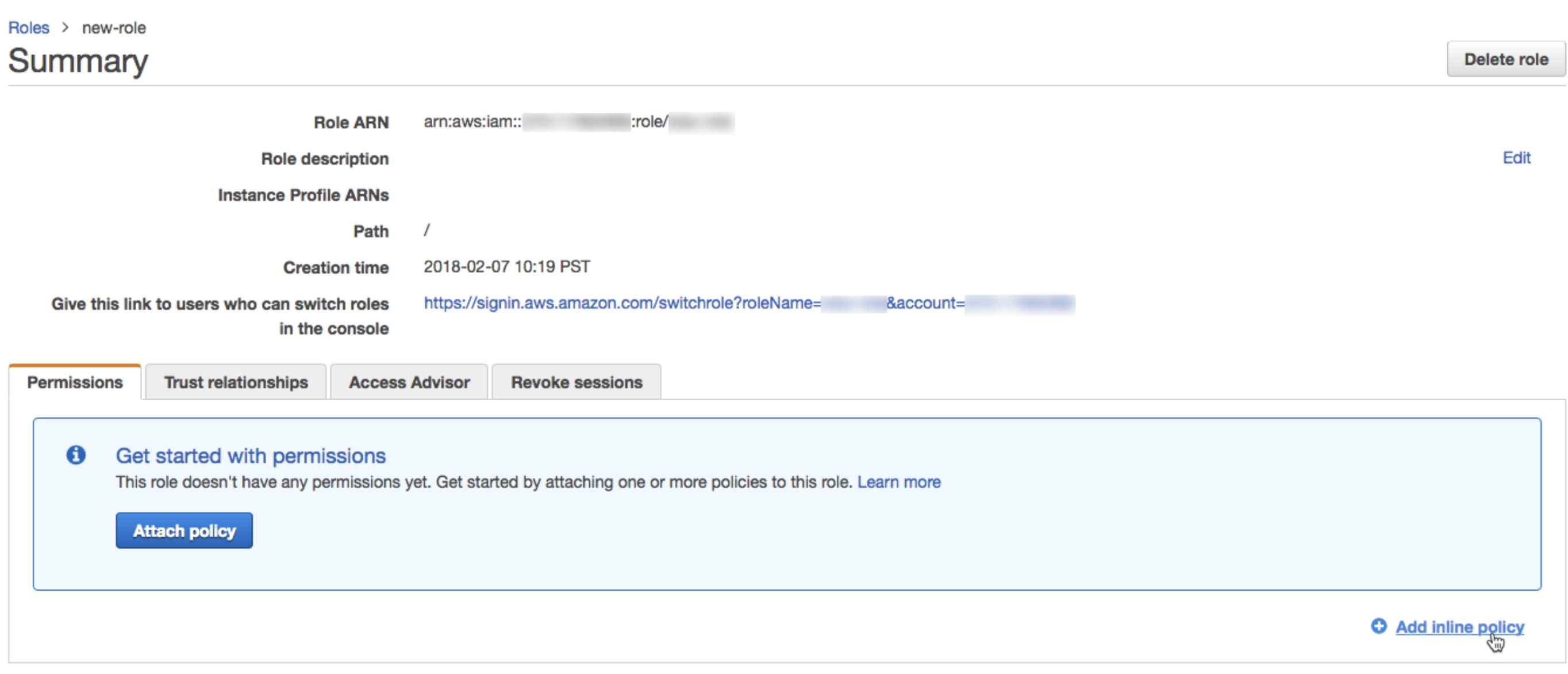Open the Access Advisor tab
The image size is (1568, 674).
tap(409, 382)
